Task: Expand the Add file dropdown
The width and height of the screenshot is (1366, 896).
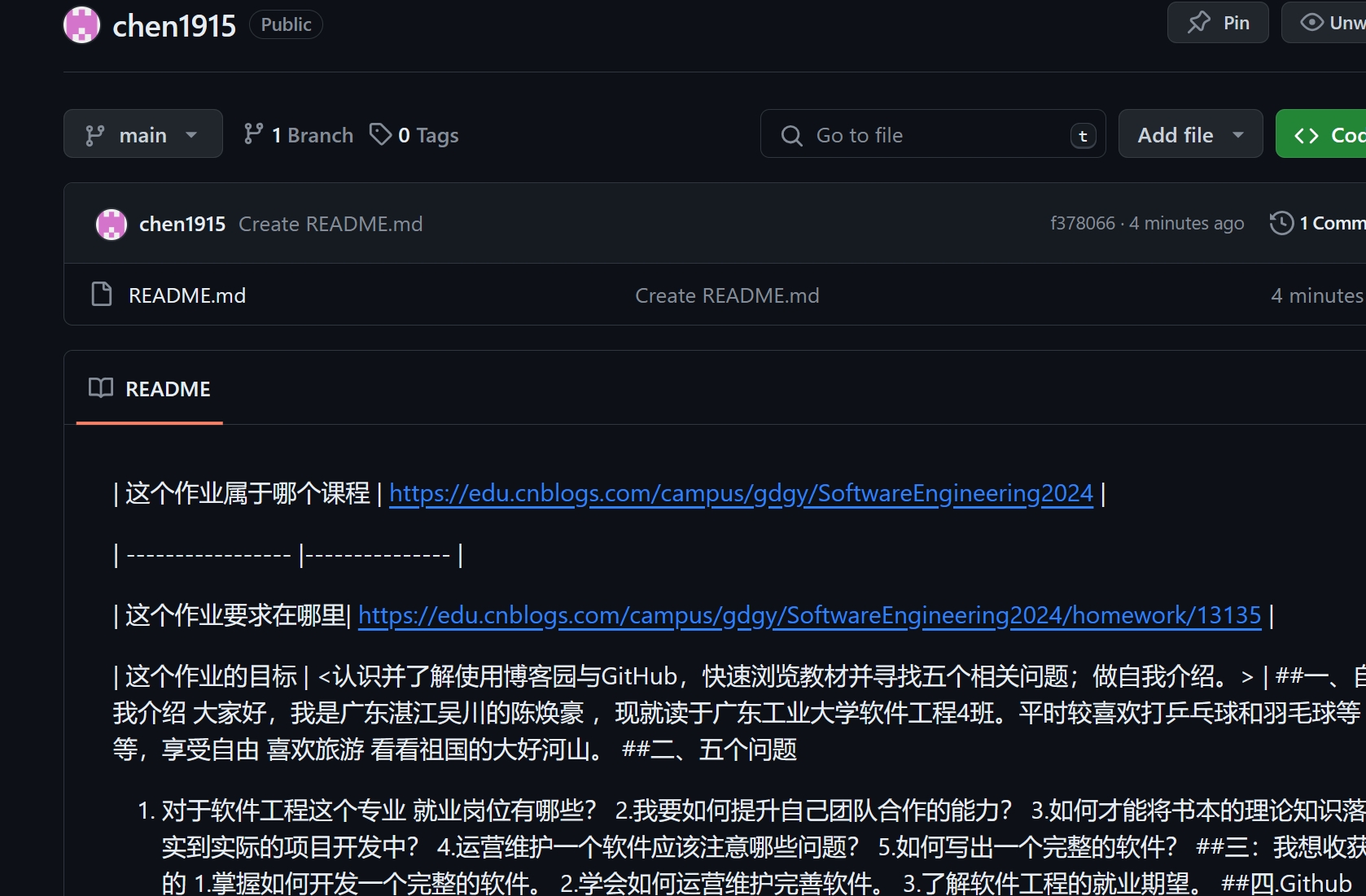Action: point(1190,134)
